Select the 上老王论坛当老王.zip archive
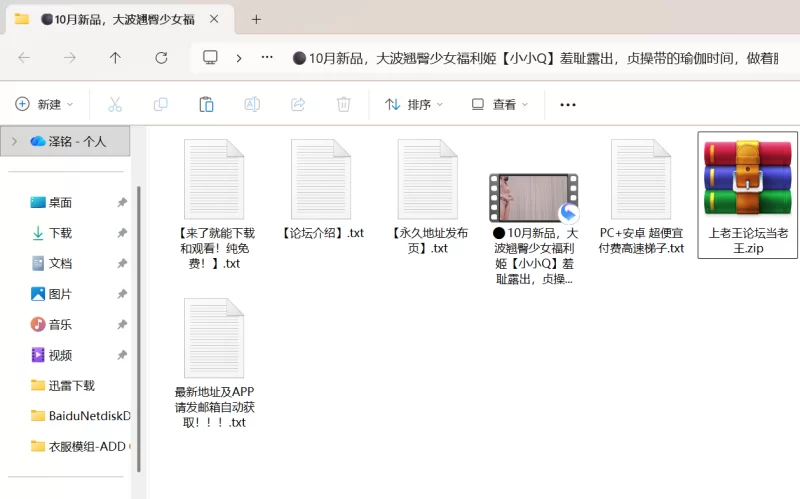 click(747, 195)
